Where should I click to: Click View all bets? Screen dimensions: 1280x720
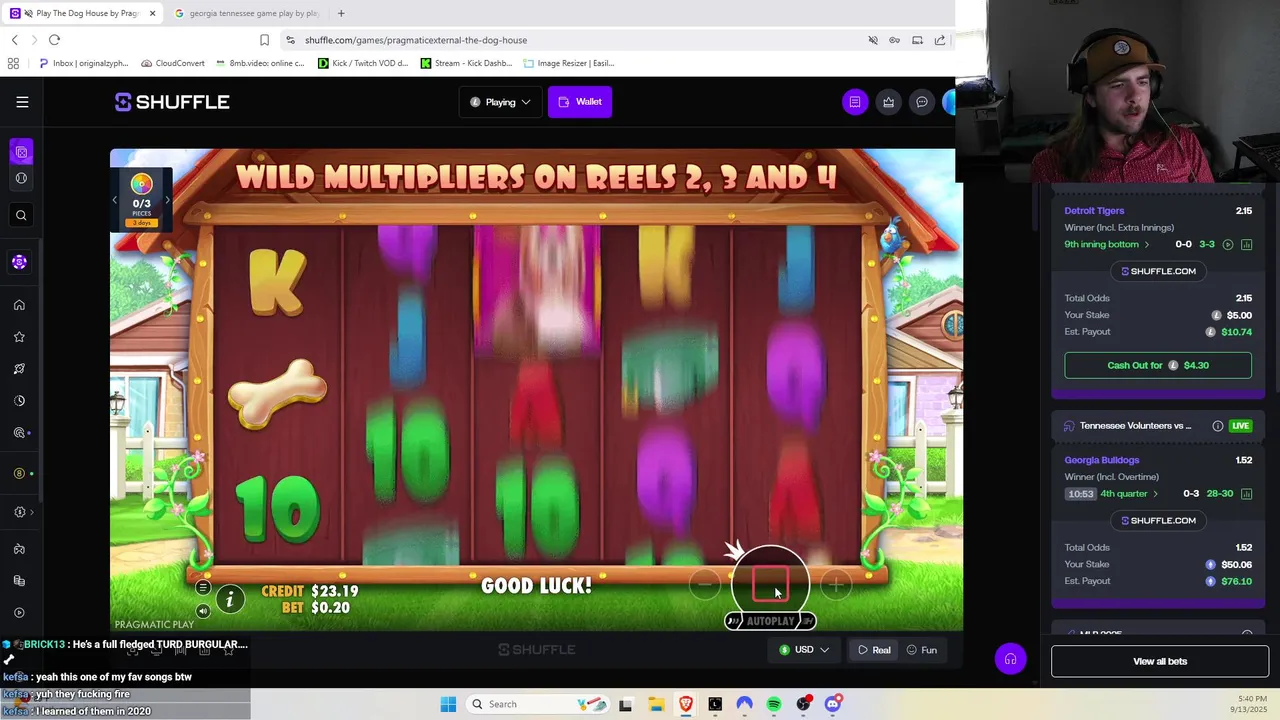point(1160,661)
